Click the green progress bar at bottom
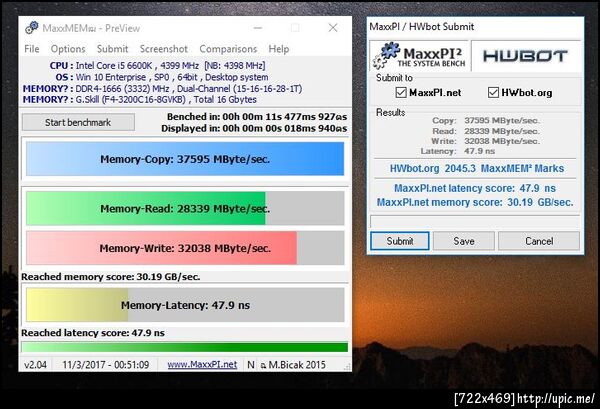Image resolution: width=600 pixels, height=409 pixels. (185, 347)
